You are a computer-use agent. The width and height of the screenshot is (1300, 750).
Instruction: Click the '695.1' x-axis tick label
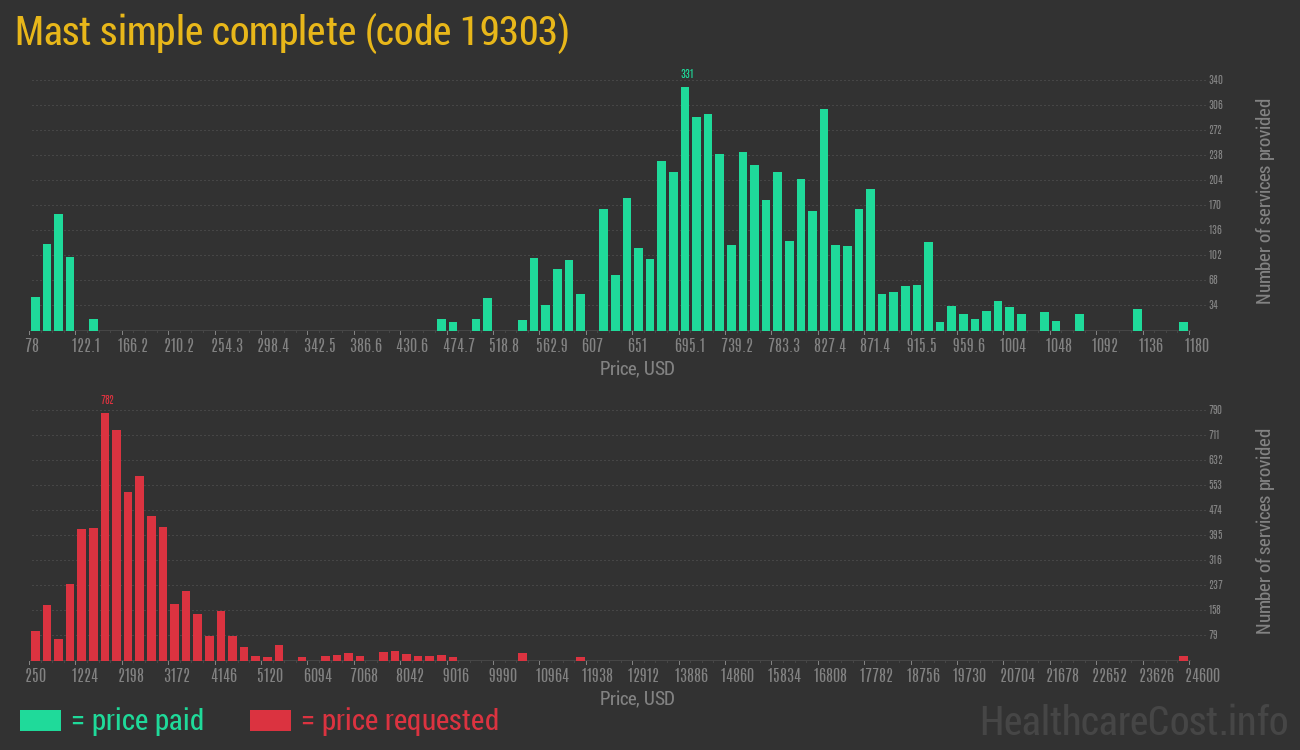[x=690, y=346]
